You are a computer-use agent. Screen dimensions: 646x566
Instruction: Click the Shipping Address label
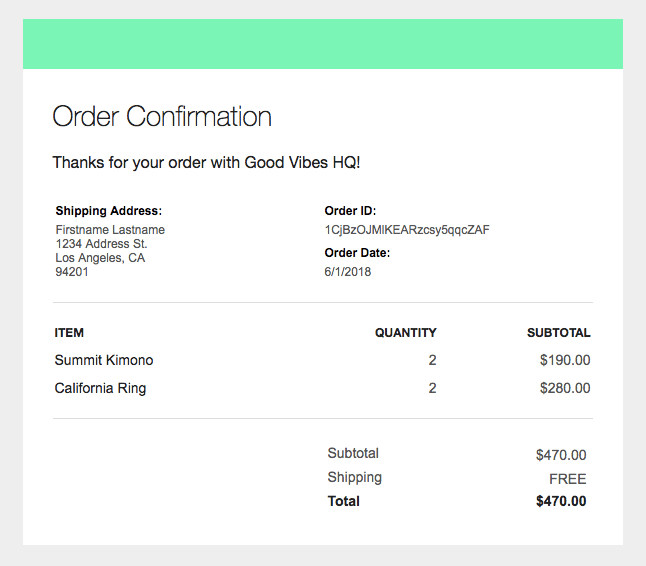click(x=109, y=211)
